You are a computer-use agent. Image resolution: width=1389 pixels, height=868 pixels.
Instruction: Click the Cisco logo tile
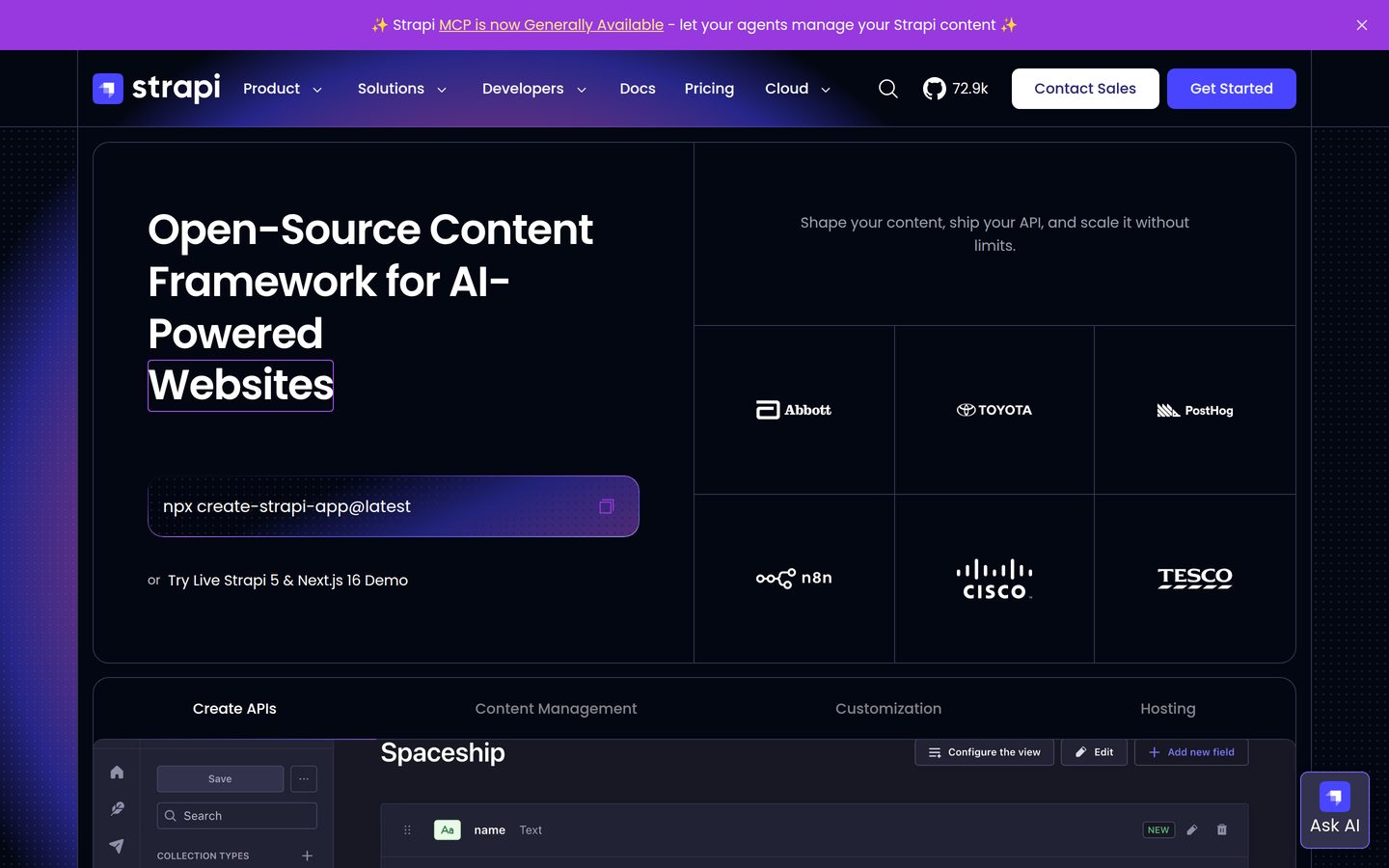[994, 579]
